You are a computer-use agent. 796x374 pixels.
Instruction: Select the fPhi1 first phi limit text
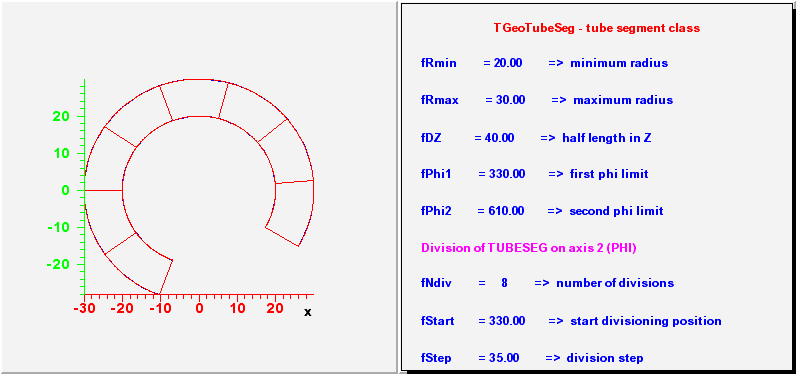[x=535, y=174]
